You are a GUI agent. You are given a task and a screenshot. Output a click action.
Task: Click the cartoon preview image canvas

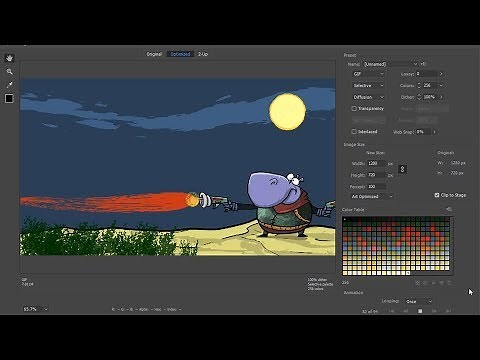(178, 167)
